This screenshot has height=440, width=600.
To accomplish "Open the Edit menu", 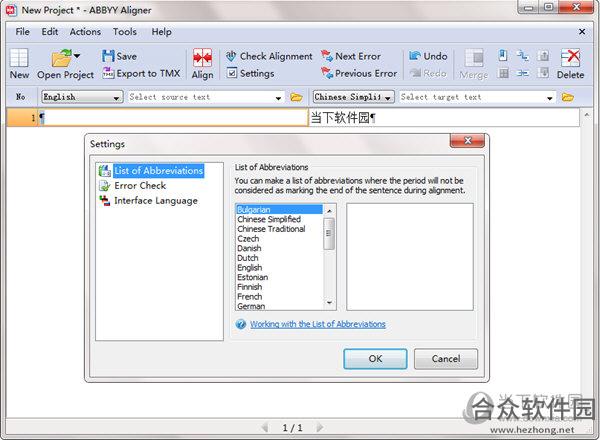I will click(50, 32).
